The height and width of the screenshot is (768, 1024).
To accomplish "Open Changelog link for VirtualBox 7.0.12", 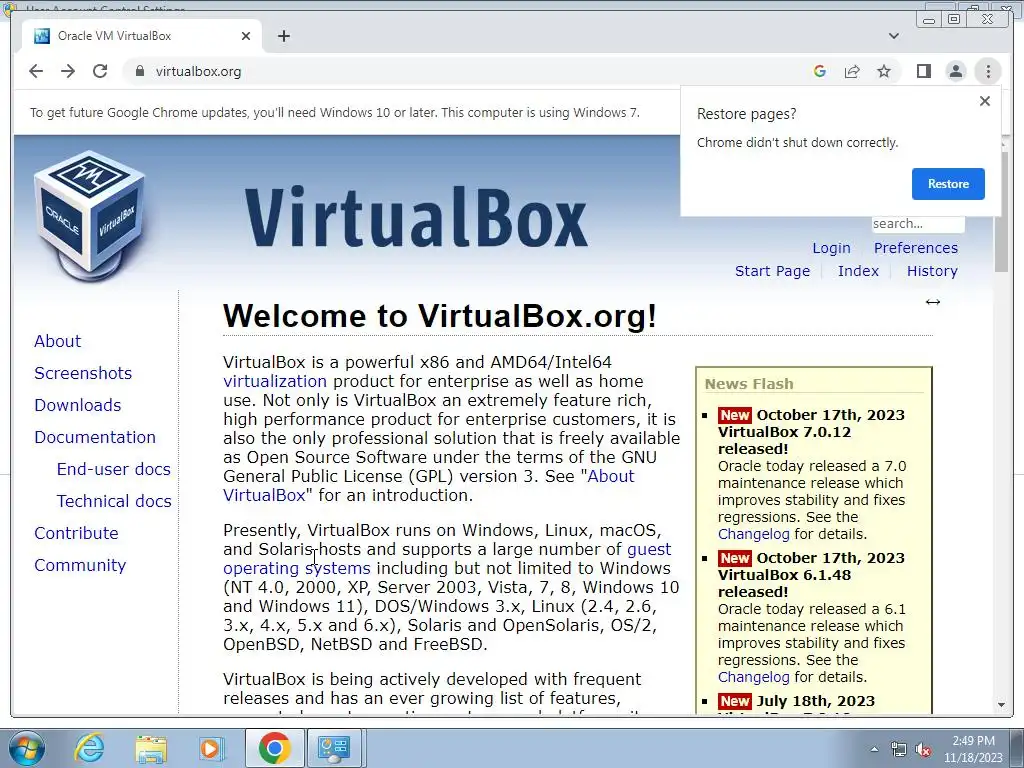I will coord(754,534).
